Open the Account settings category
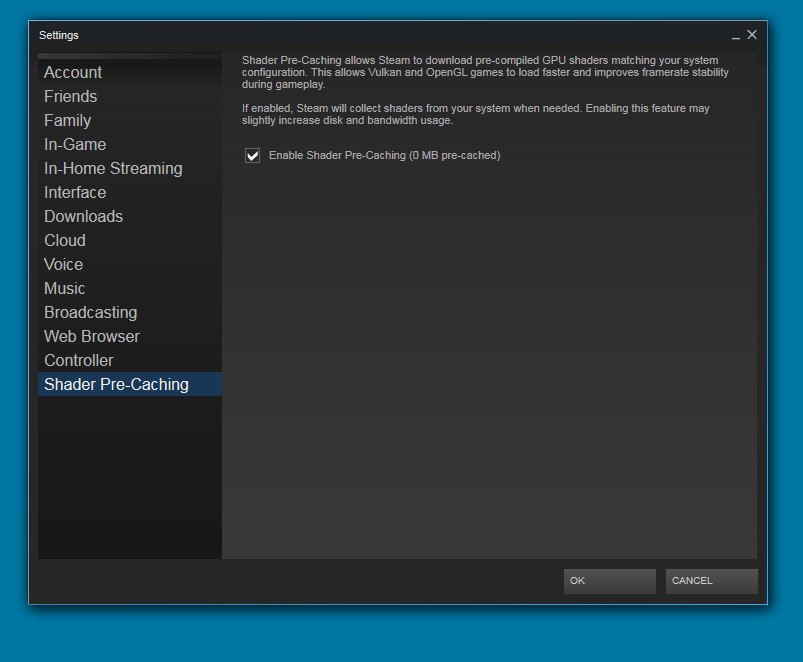This screenshot has height=662, width=803. tap(73, 72)
